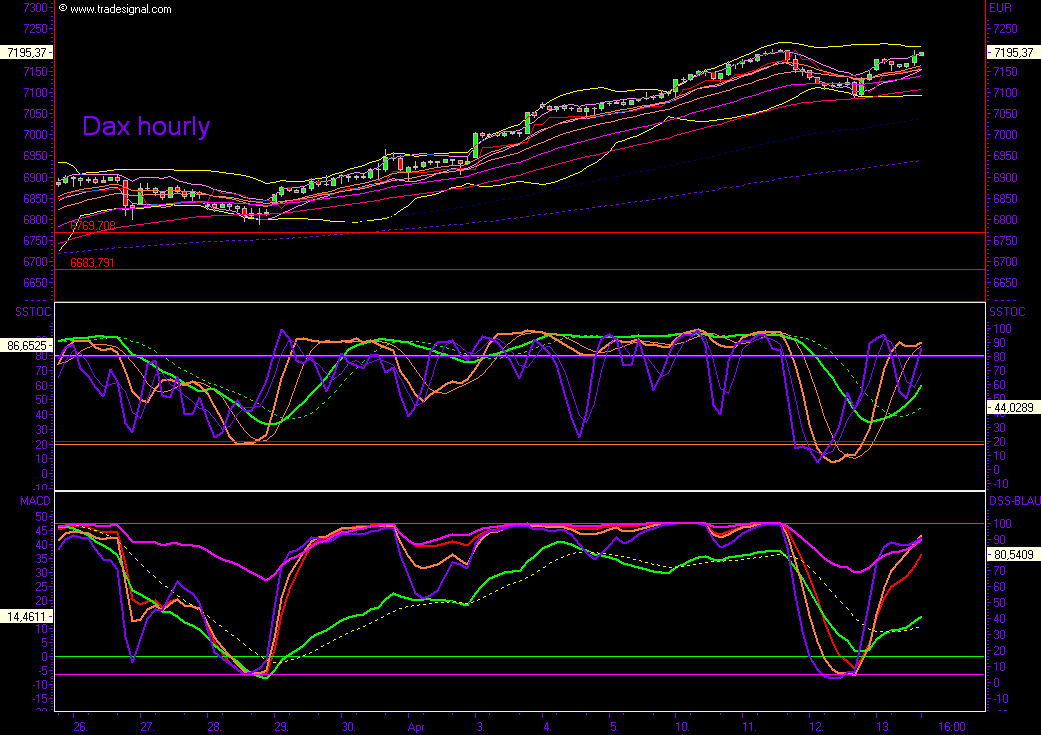The height and width of the screenshot is (735, 1041).
Task: Click the EUR currency label
Action: (x=1001, y=8)
